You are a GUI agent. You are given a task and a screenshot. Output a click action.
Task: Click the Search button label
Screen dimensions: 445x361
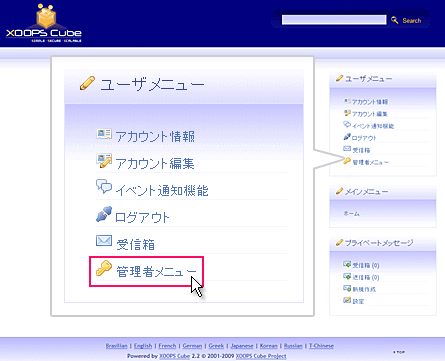[412, 20]
